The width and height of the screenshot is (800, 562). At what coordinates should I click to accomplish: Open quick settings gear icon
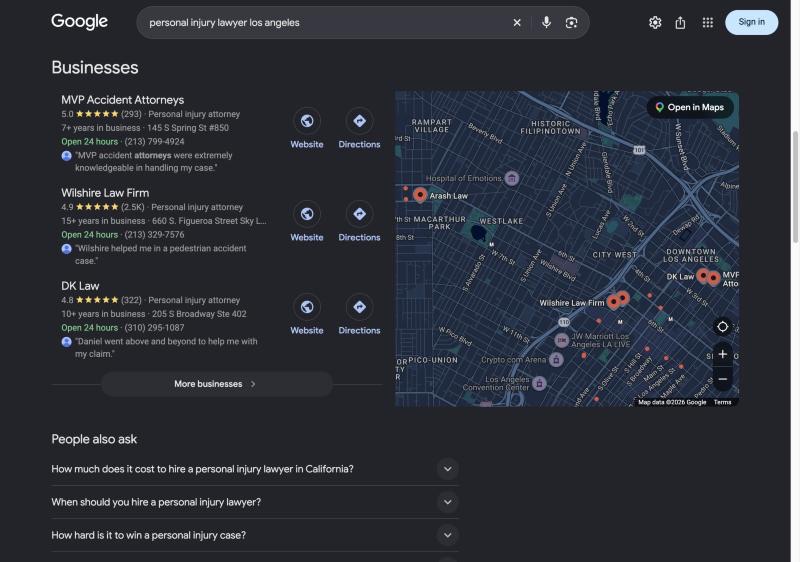tap(655, 22)
